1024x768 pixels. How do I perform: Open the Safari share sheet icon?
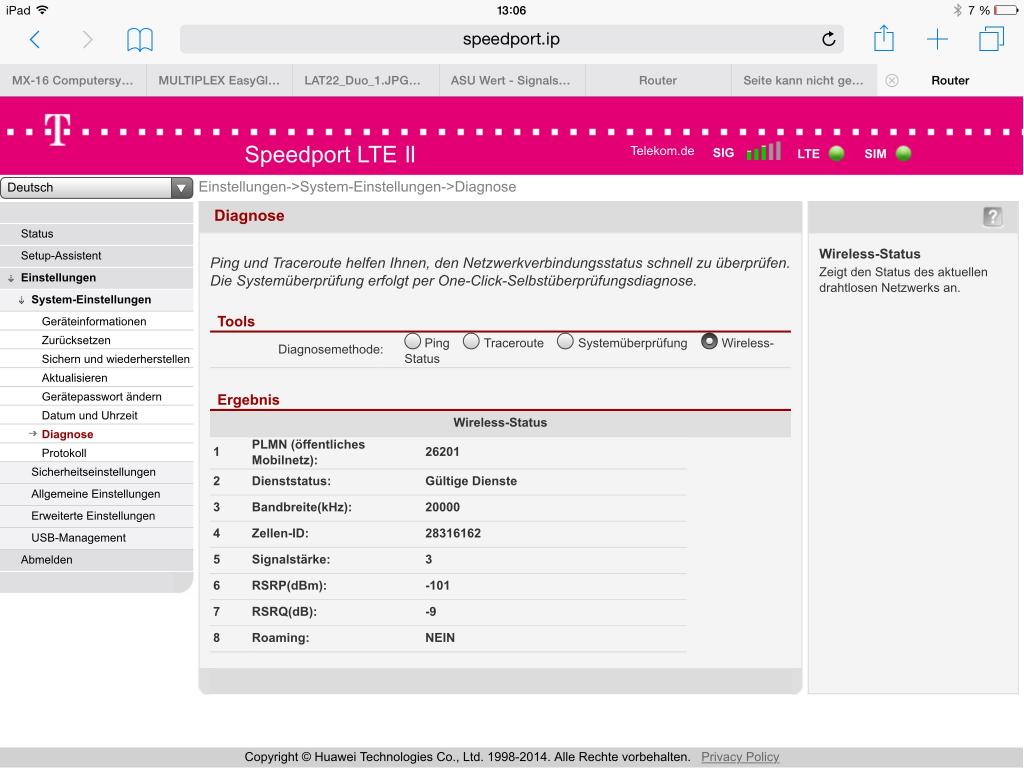[x=884, y=38]
